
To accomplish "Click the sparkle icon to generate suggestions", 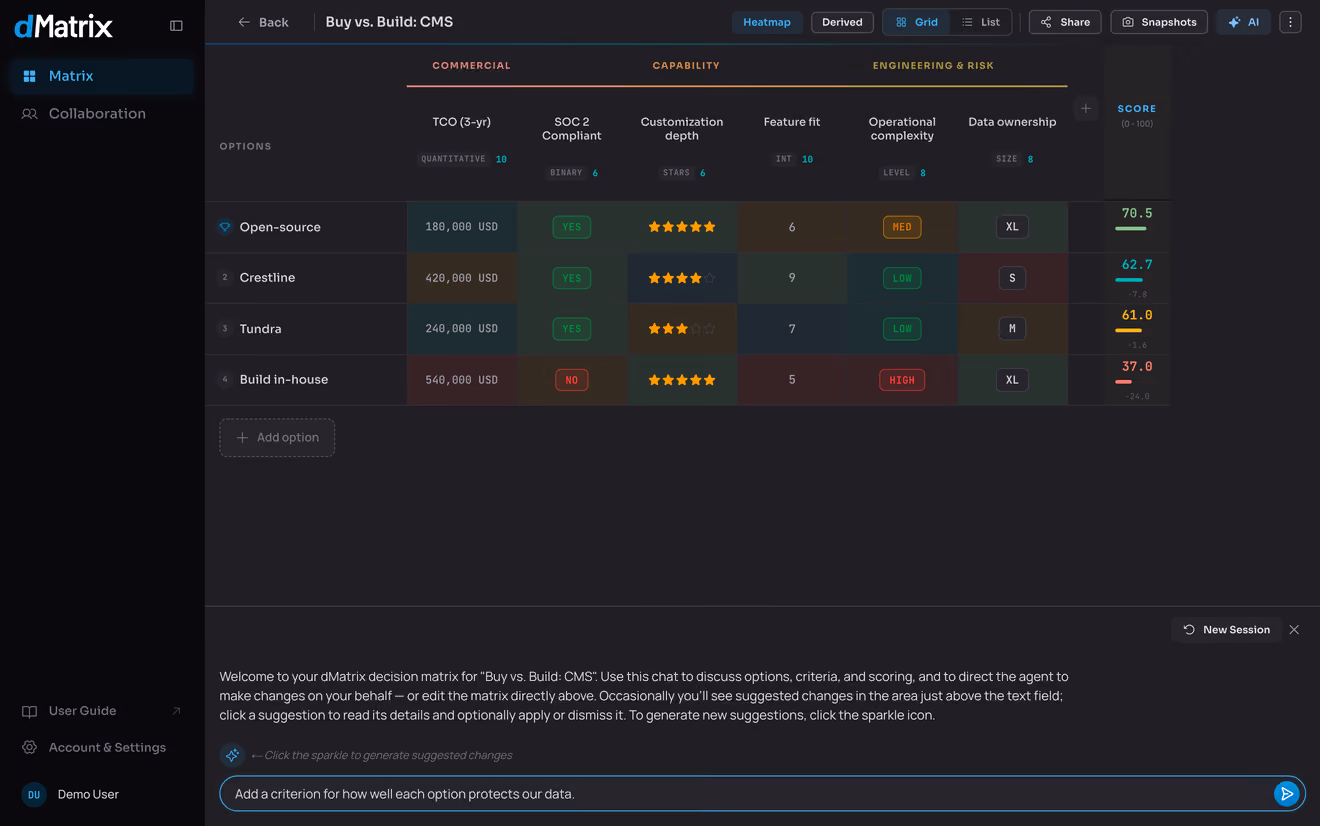I will tap(232, 755).
